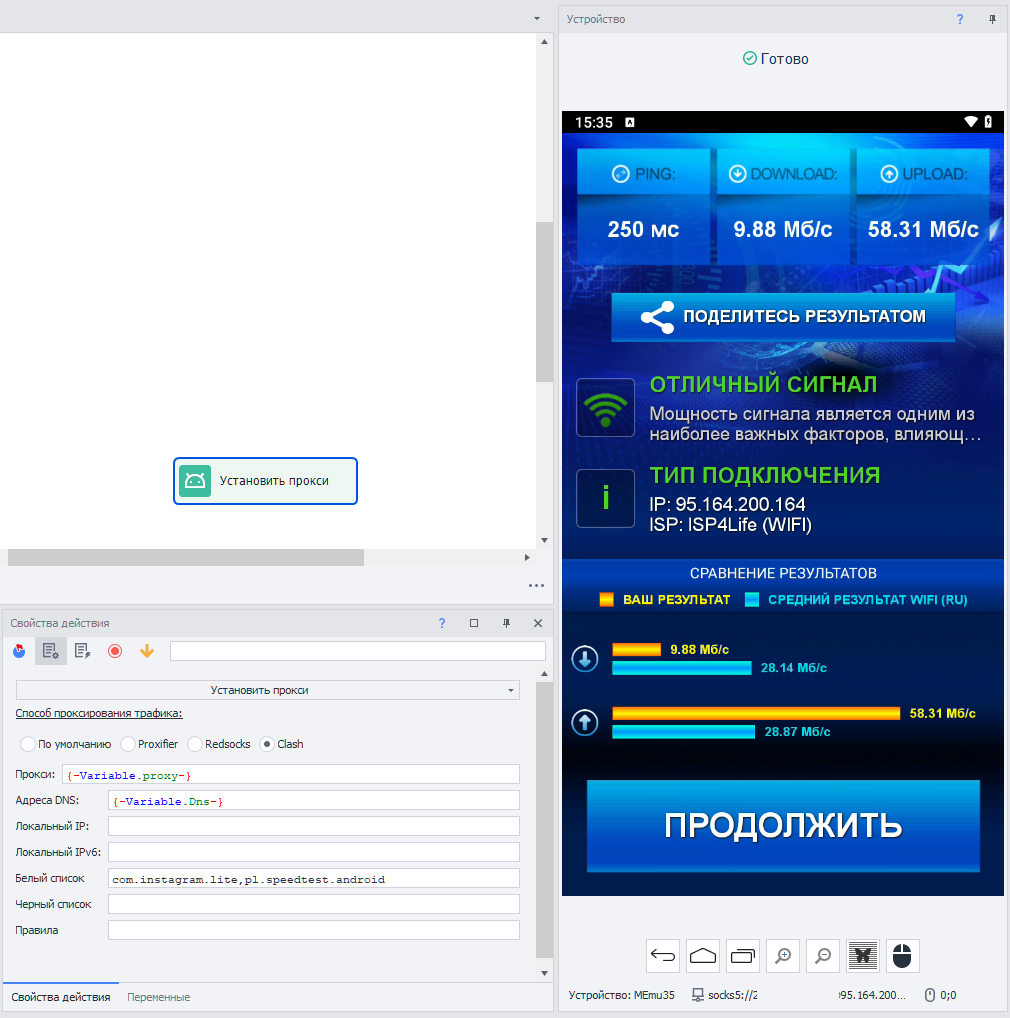This screenshot has width=1010, height=1018.
Task: Click the socks5 proxy status icon
Action: point(698,995)
